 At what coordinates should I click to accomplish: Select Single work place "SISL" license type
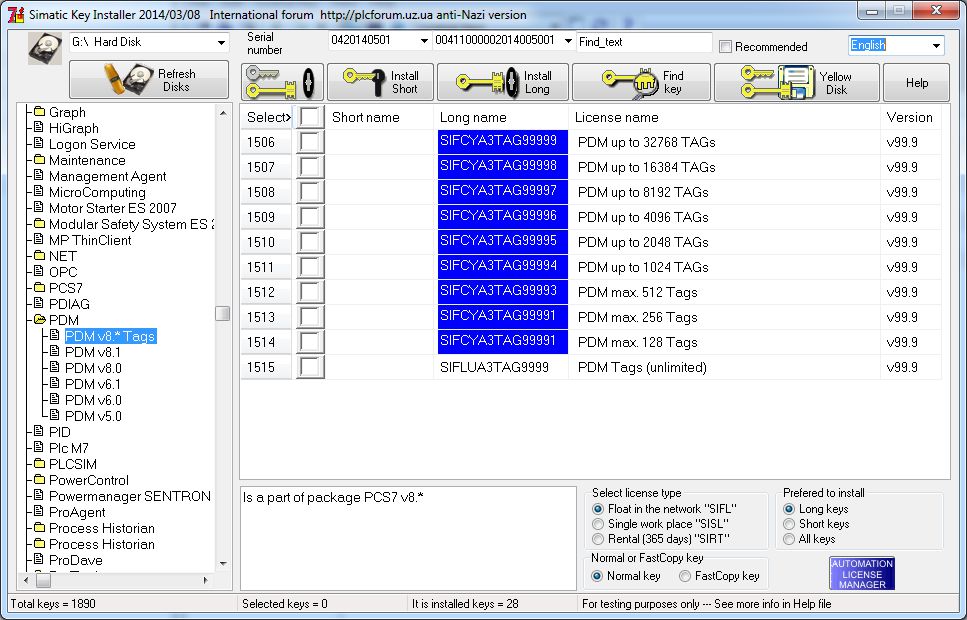(598, 524)
